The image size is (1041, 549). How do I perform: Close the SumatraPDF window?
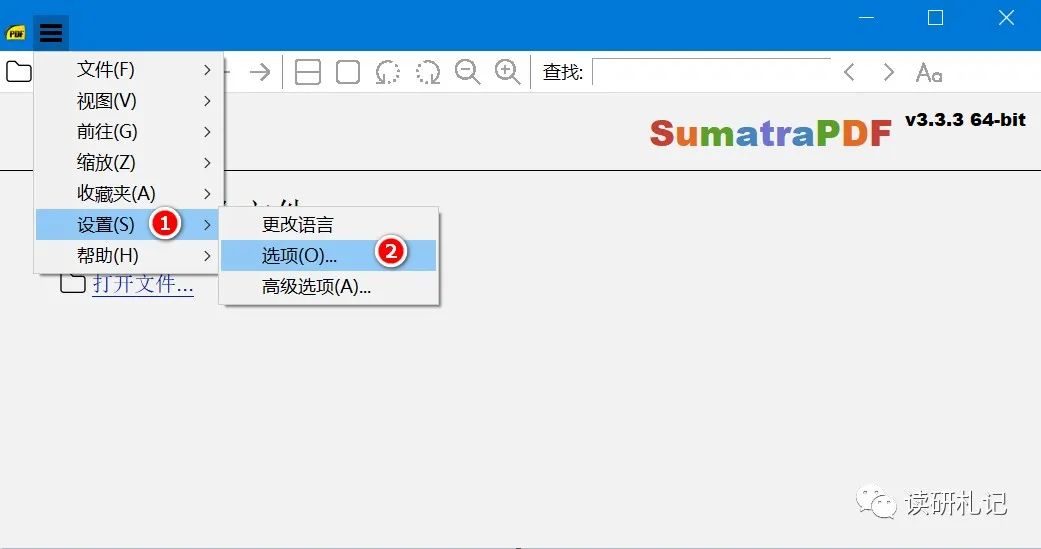click(1006, 18)
